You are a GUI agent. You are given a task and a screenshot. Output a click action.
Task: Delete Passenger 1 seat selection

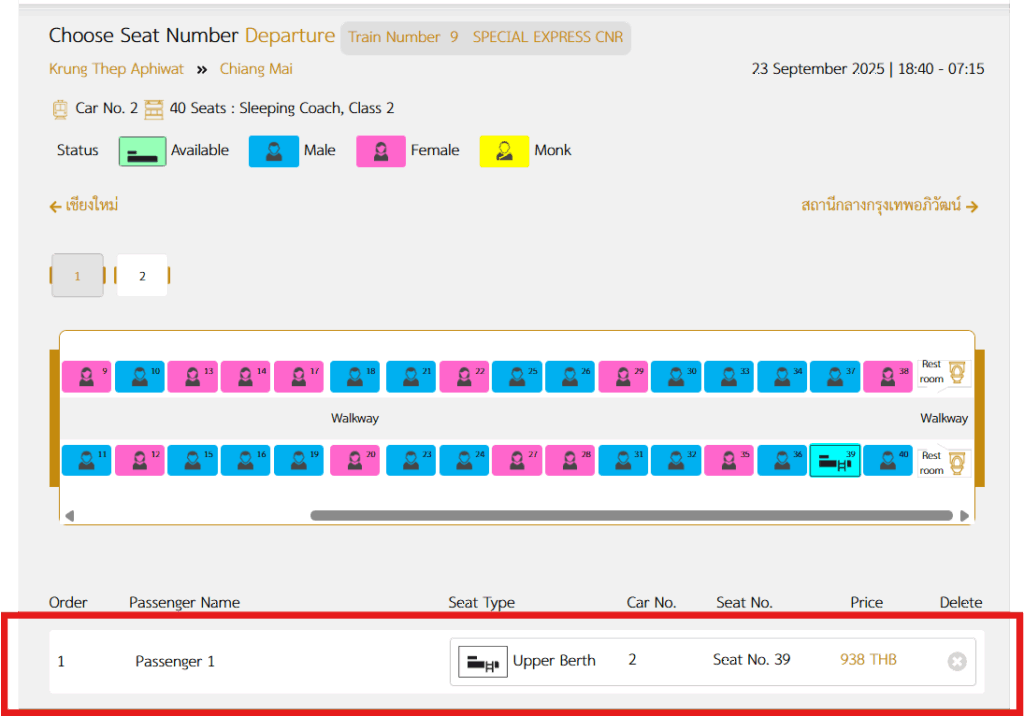click(956, 662)
